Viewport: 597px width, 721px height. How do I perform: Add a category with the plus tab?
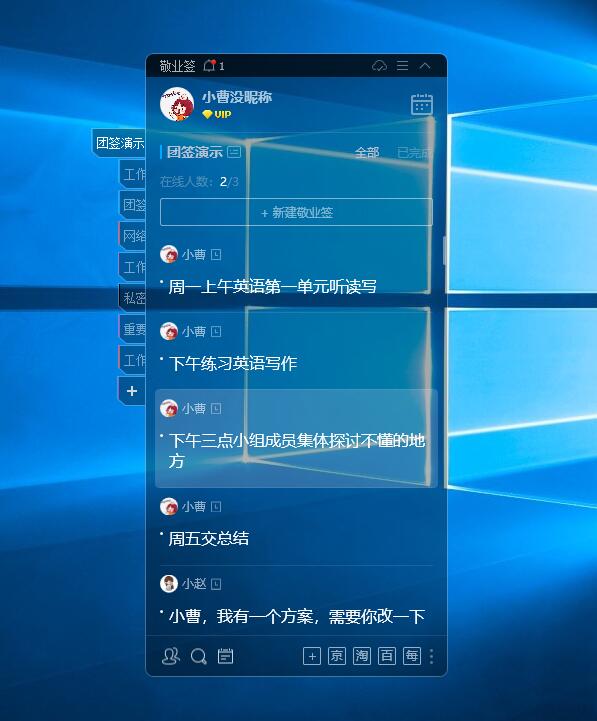pyautogui.click(x=132, y=391)
